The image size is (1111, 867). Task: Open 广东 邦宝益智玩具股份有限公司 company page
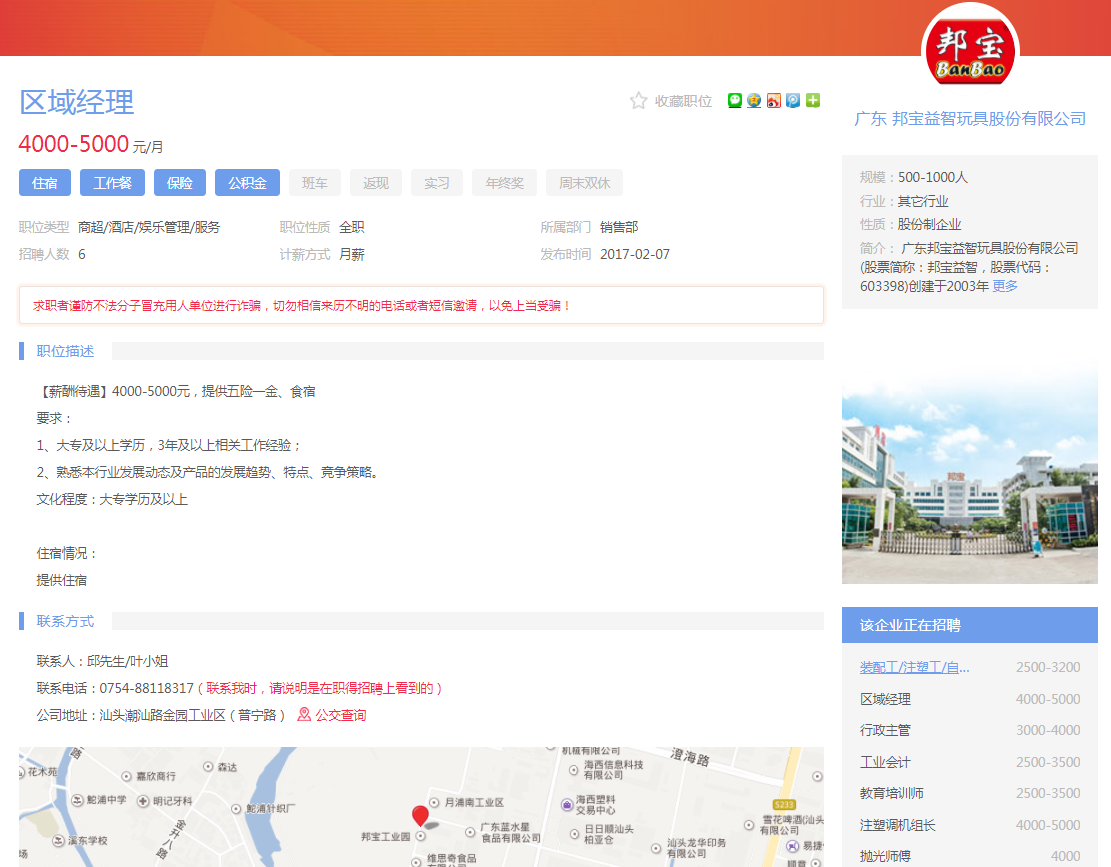(970, 118)
